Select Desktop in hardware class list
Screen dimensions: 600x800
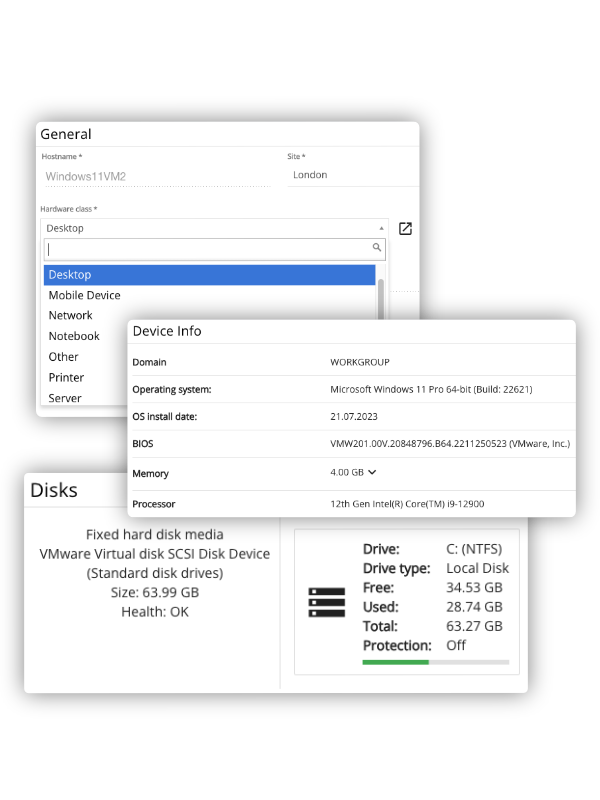tap(209, 274)
